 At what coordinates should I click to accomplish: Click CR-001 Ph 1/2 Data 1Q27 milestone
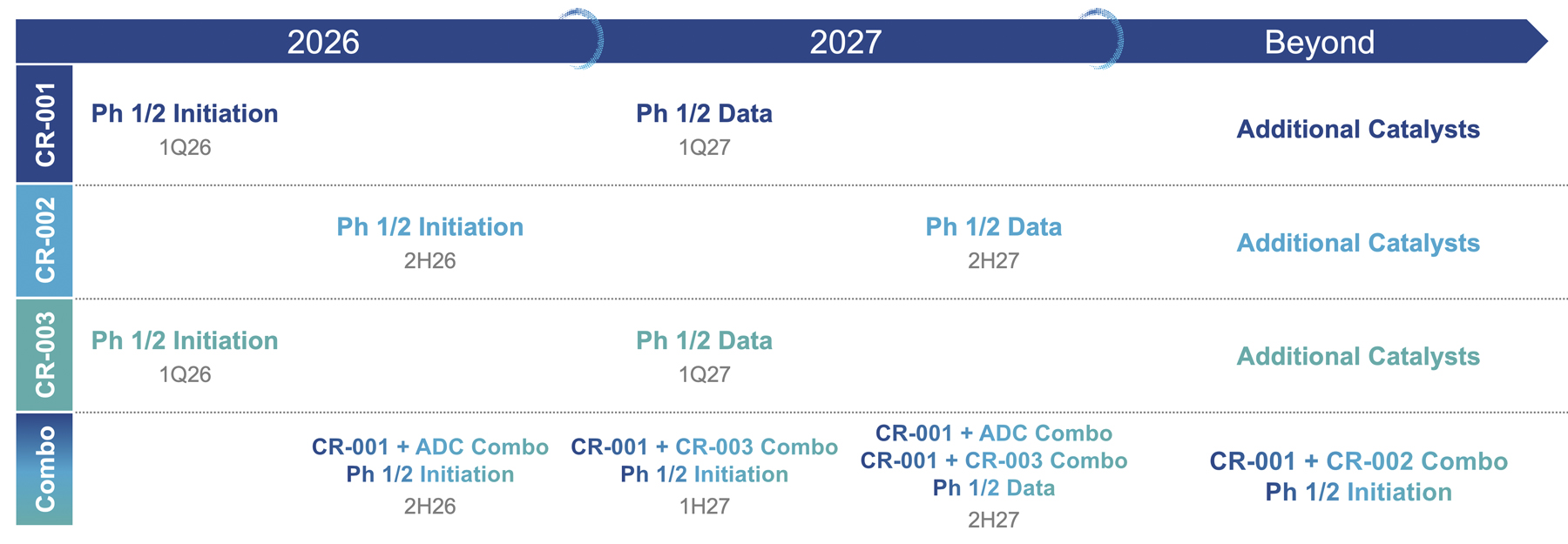(704, 114)
